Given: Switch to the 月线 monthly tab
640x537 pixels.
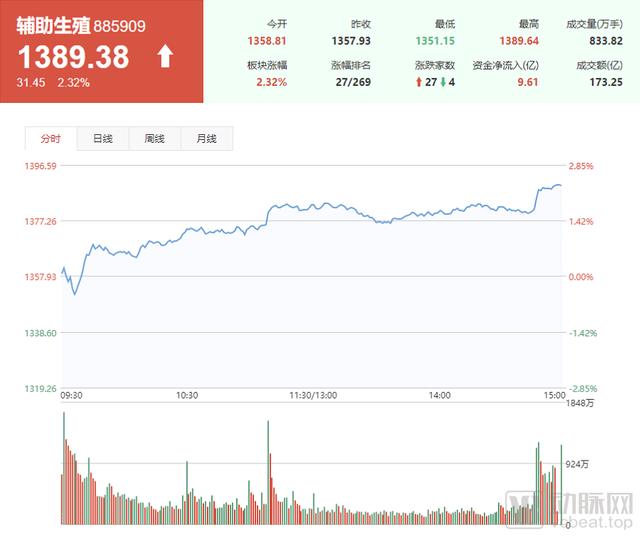Looking at the screenshot, I should [x=207, y=139].
